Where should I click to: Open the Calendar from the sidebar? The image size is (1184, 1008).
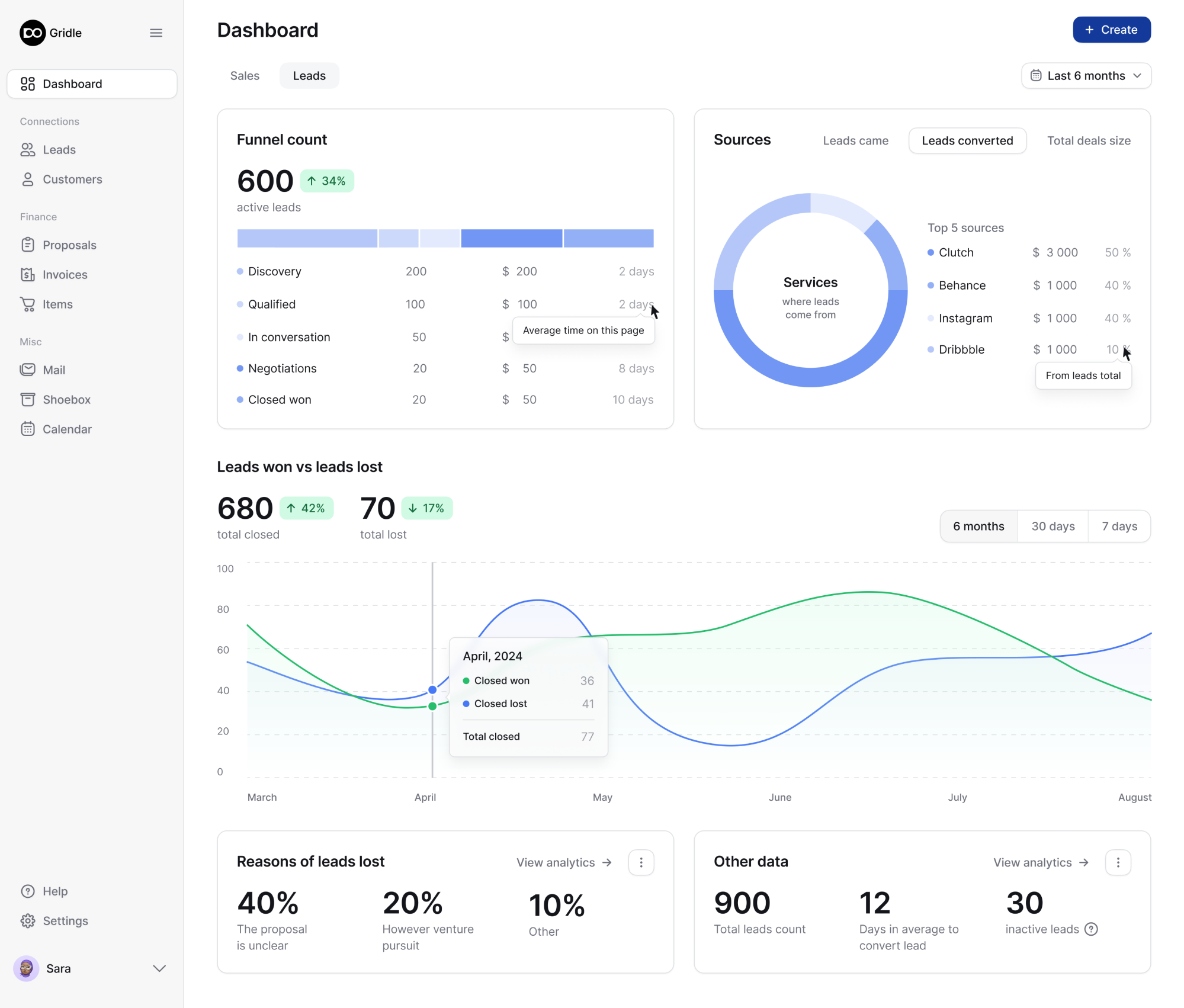pos(68,429)
